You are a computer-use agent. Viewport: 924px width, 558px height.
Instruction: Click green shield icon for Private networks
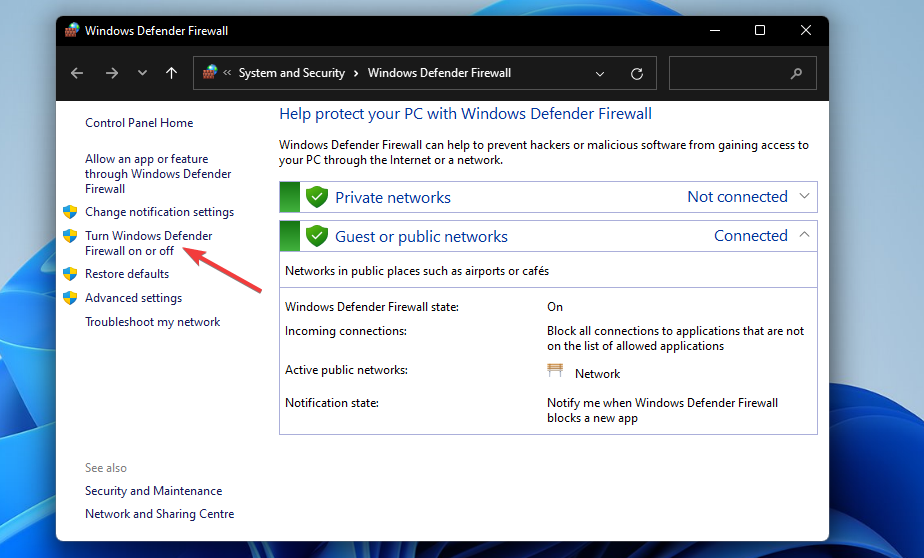point(317,197)
